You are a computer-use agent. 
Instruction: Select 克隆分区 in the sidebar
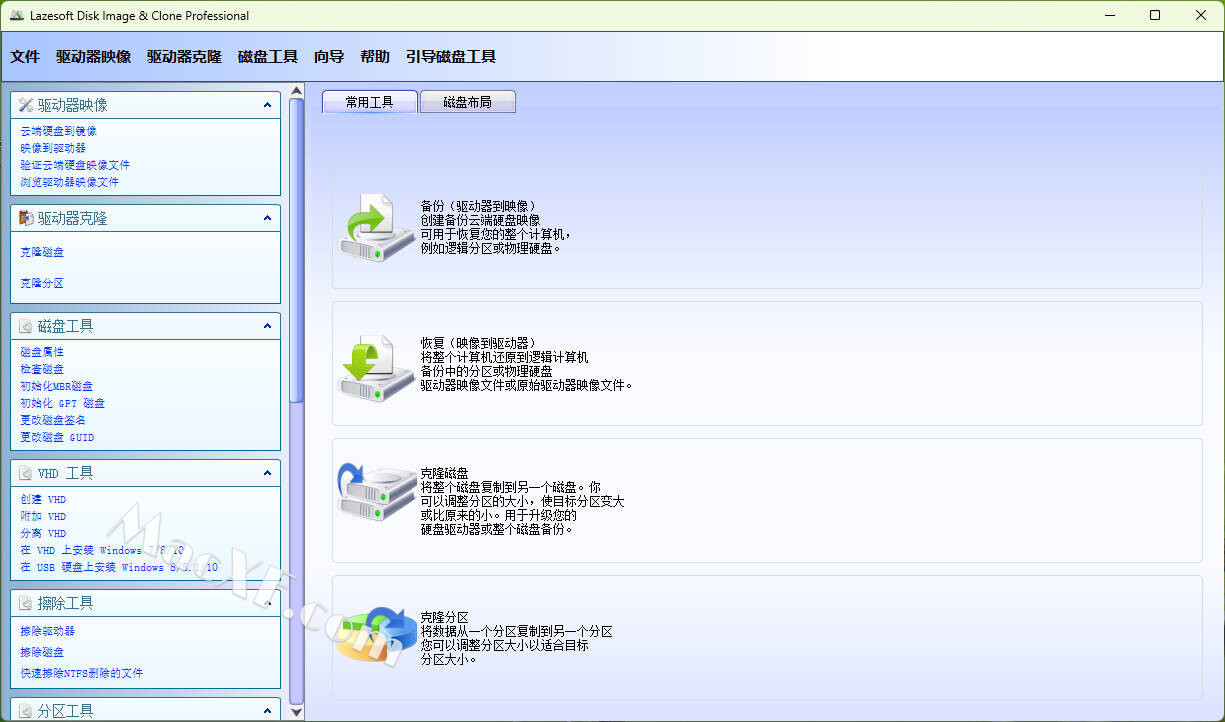(x=42, y=283)
